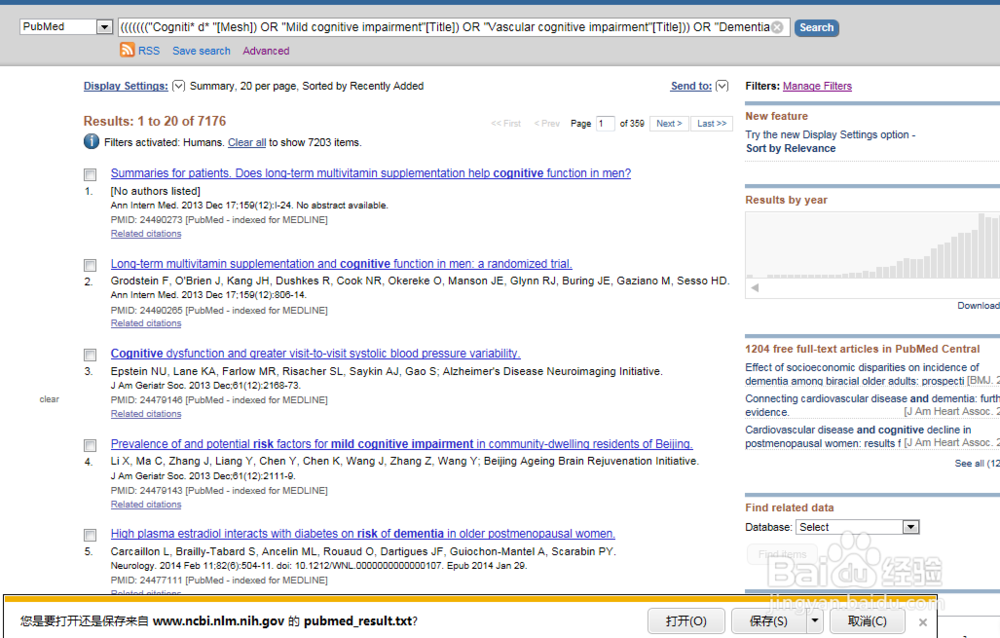Image resolution: width=1000 pixels, height=638 pixels.
Task: Click the left arrow in Results by year chart
Action: (755, 288)
